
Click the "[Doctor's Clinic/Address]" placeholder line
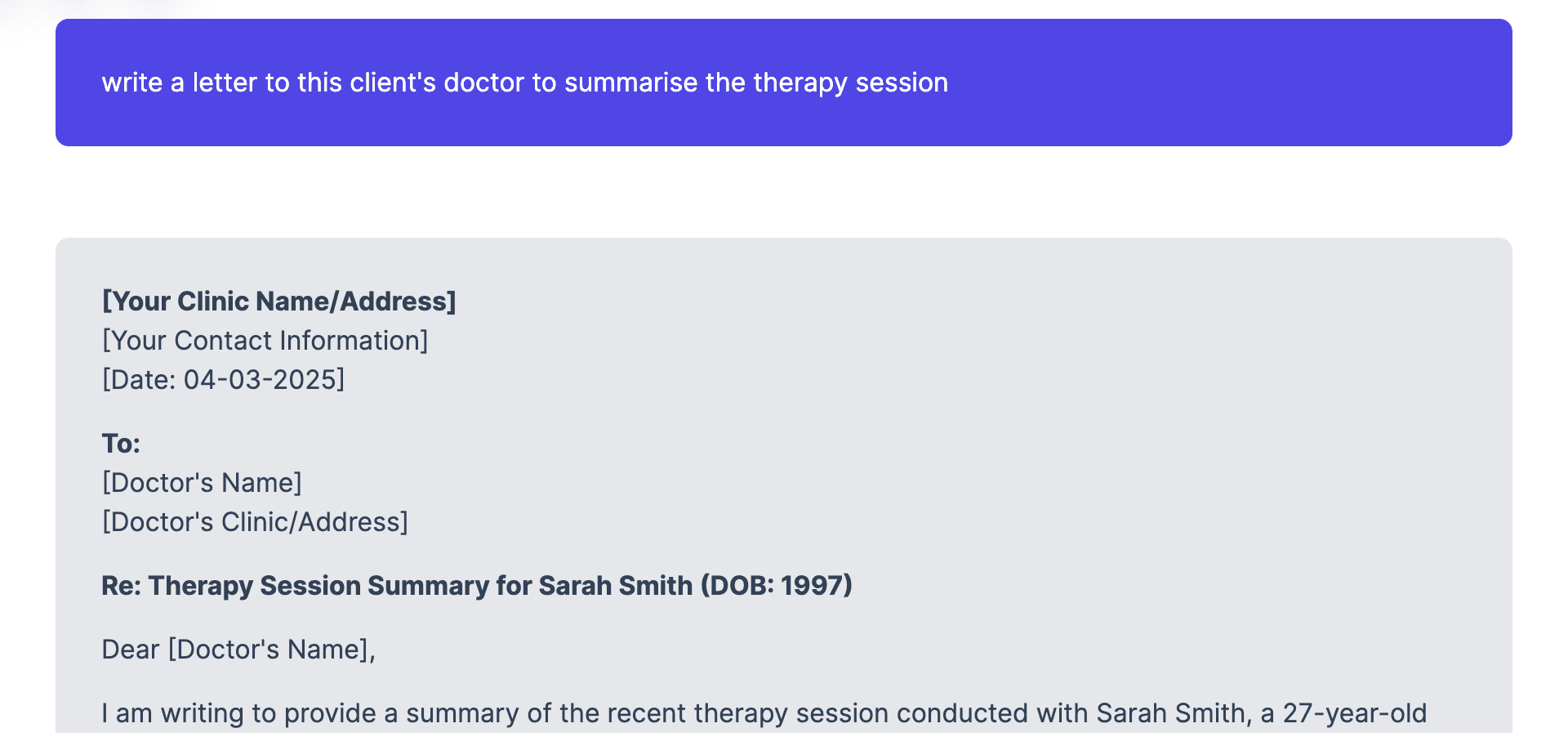255,522
